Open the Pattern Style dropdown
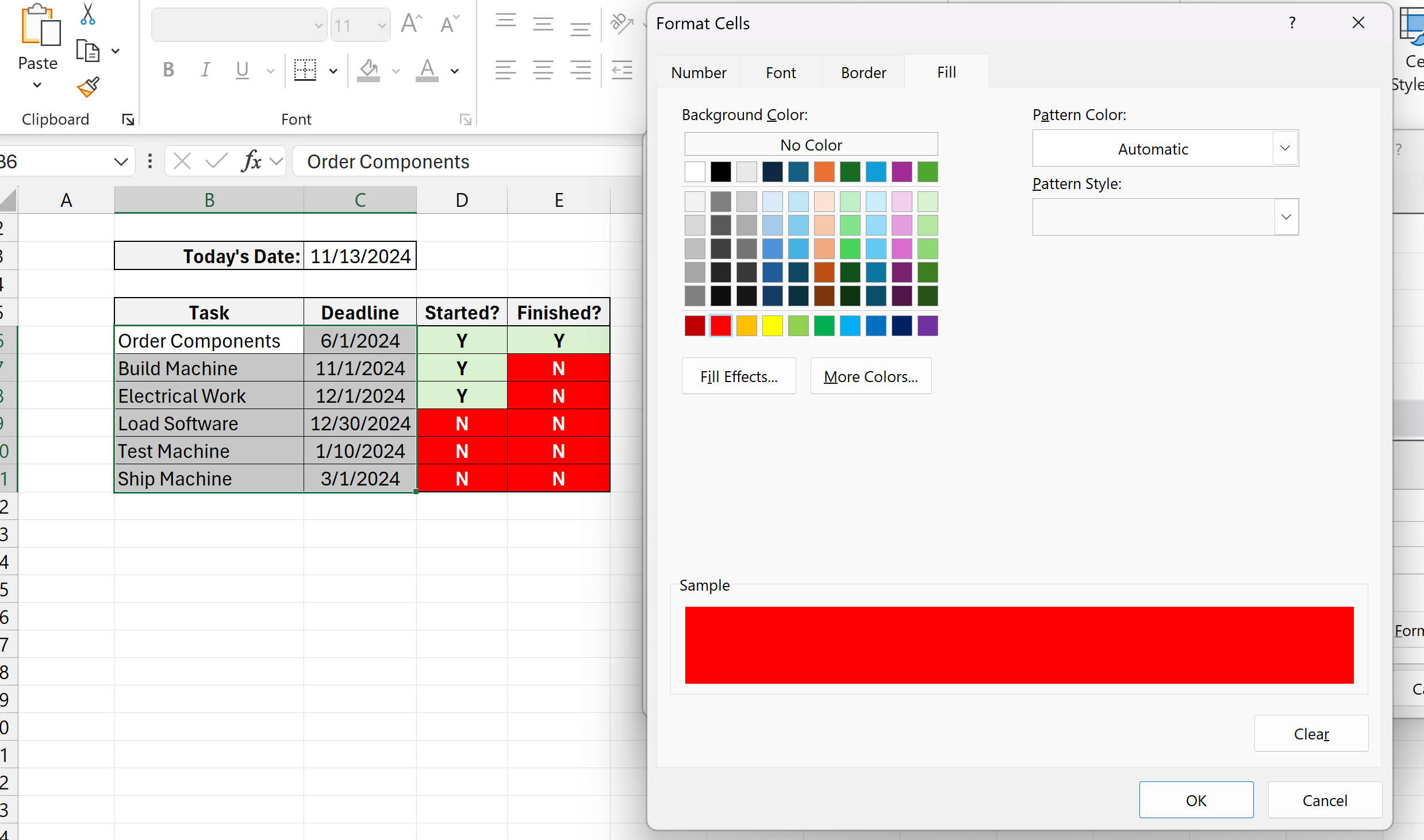The image size is (1424, 840). tap(1284, 217)
